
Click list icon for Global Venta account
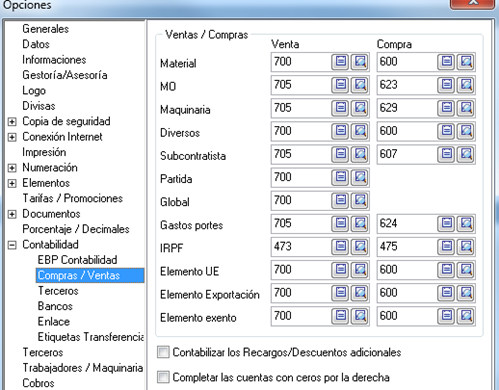[x=340, y=200]
